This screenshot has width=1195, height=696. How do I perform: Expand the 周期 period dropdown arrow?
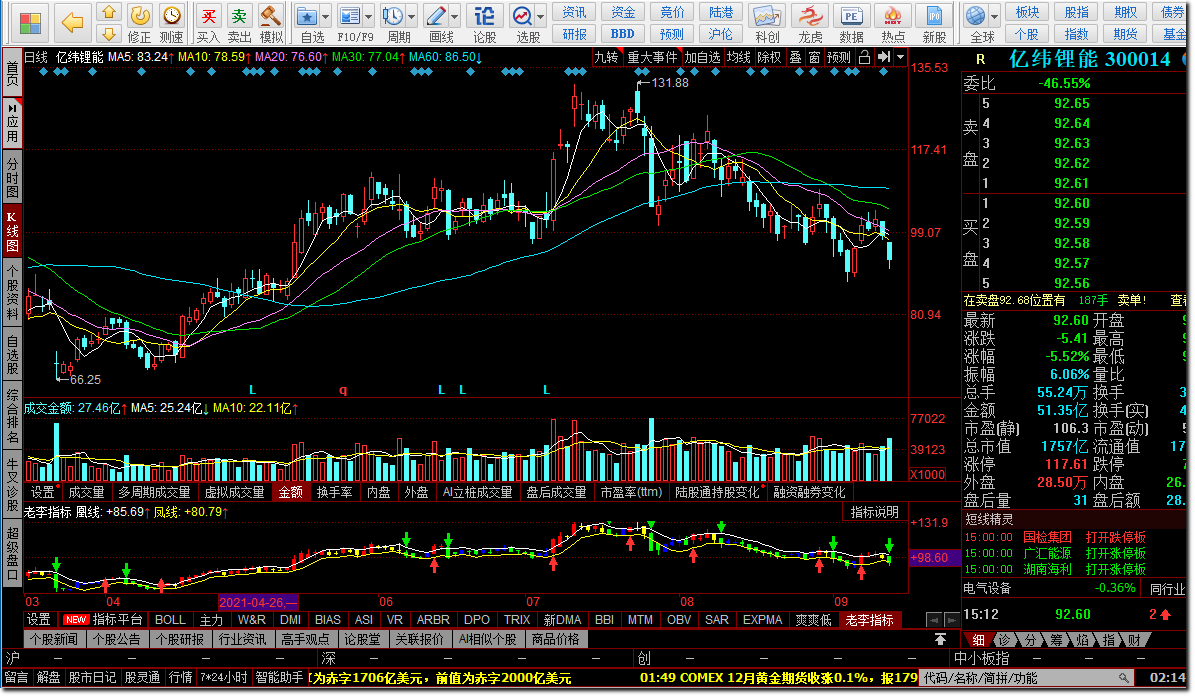pos(412,17)
